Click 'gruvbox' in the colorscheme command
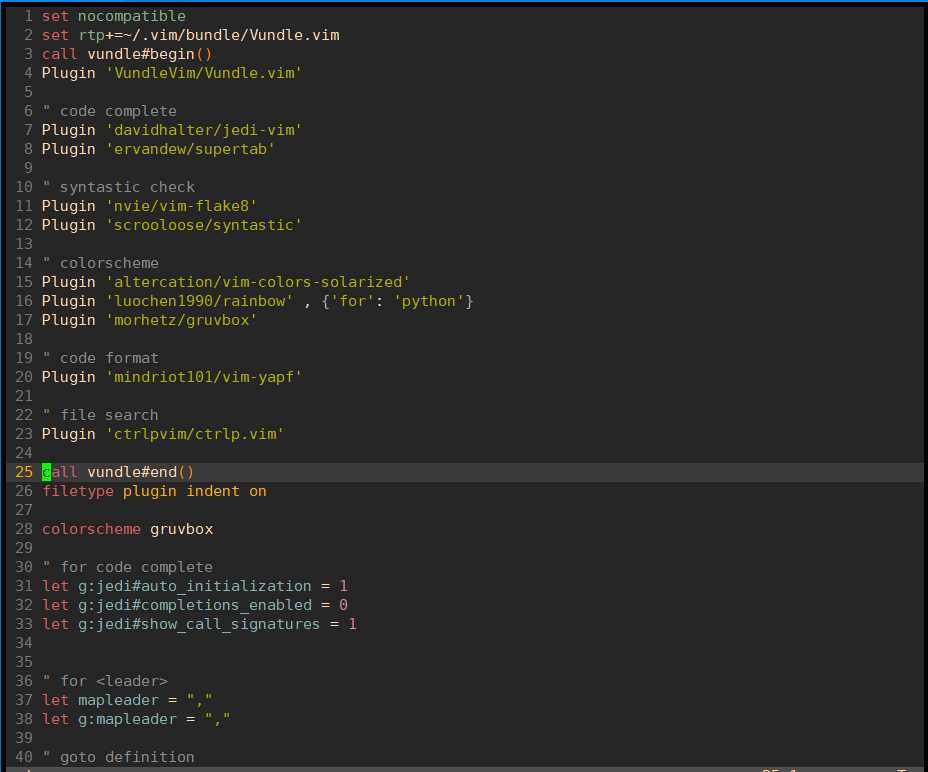Image resolution: width=928 pixels, height=772 pixels. click(182, 529)
